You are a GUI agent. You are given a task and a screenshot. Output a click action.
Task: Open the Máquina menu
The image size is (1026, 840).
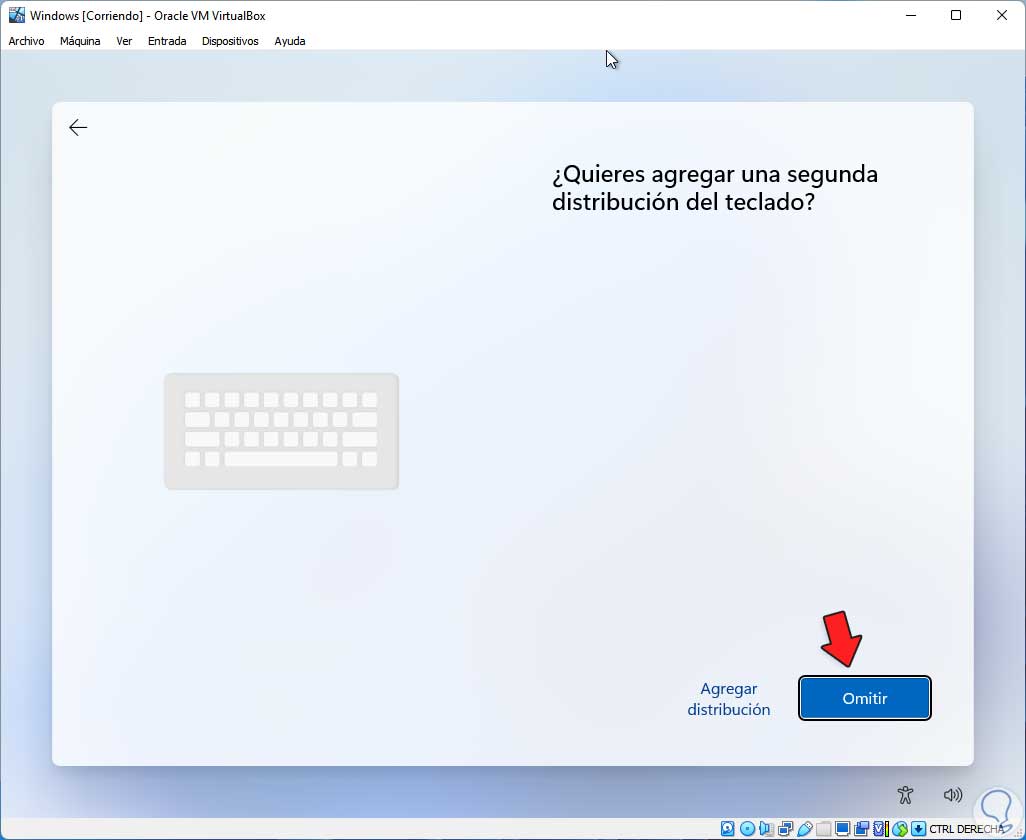point(80,41)
